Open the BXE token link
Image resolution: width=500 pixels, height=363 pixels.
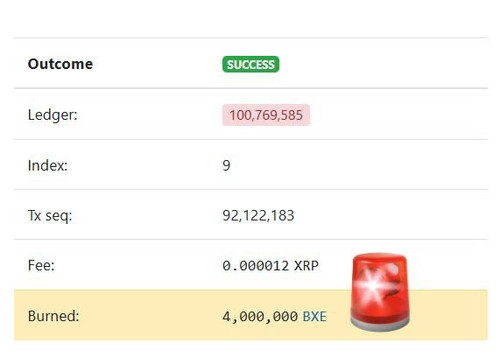[314, 316]
